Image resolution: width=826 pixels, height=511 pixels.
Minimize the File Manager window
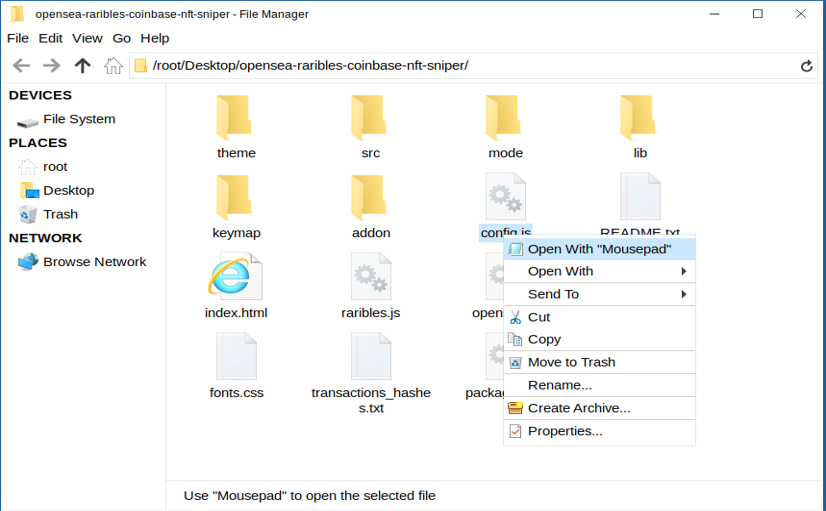714,14
